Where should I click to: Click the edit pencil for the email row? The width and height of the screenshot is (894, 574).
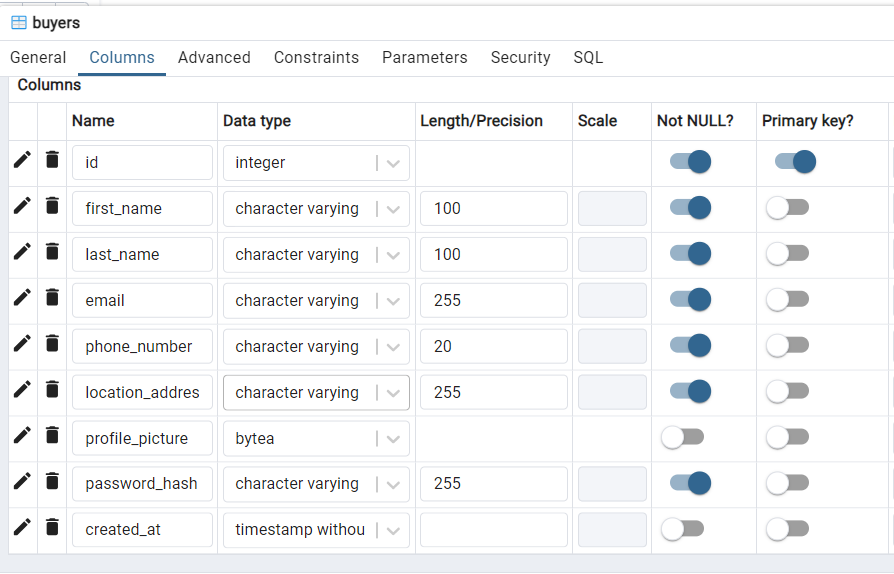[x=22, y=298]
